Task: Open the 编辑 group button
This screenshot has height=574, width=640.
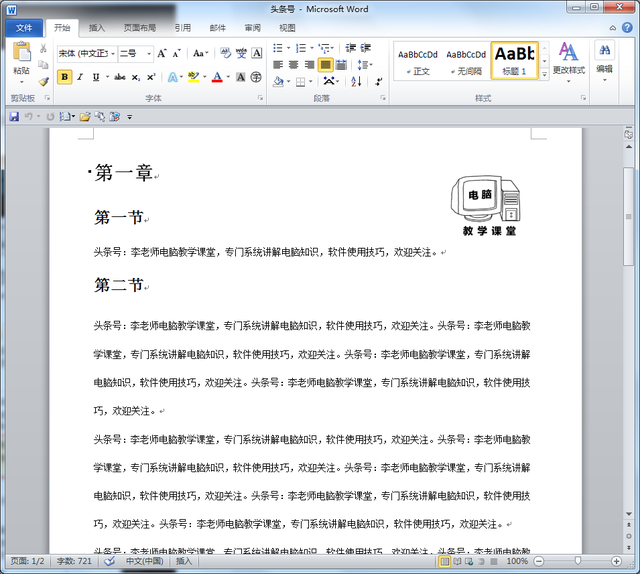Action: click(604, 60)
